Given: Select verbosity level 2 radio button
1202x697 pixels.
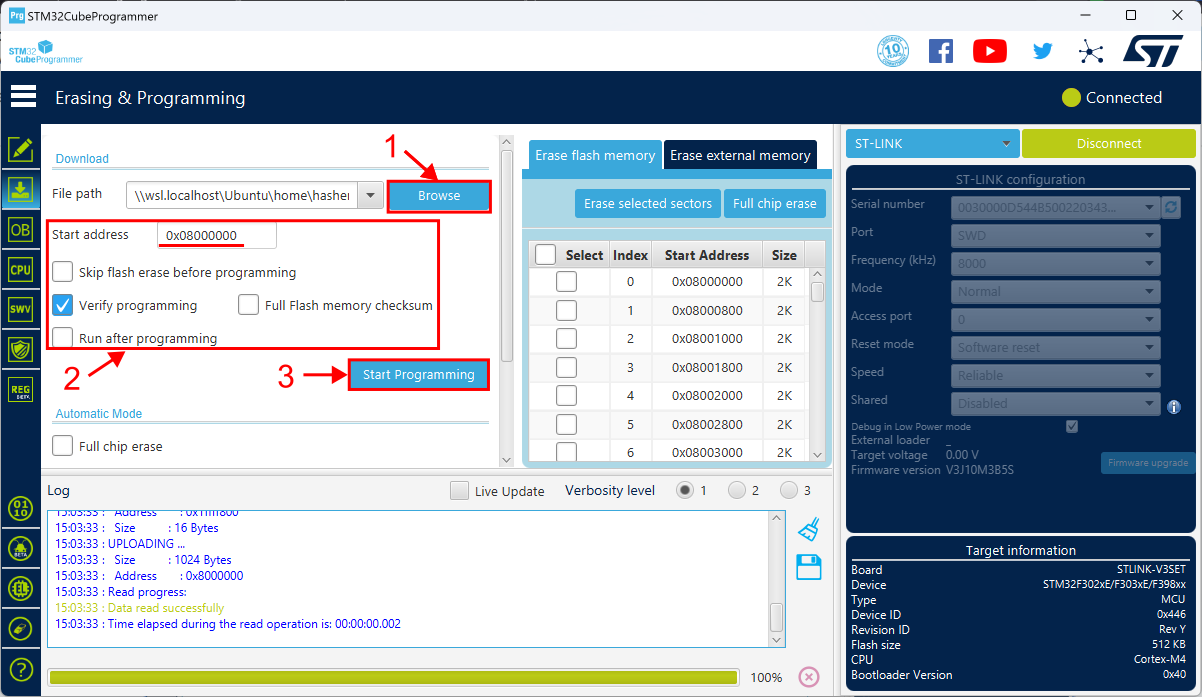Looking at the screenshot, I should tap(737, 490).
